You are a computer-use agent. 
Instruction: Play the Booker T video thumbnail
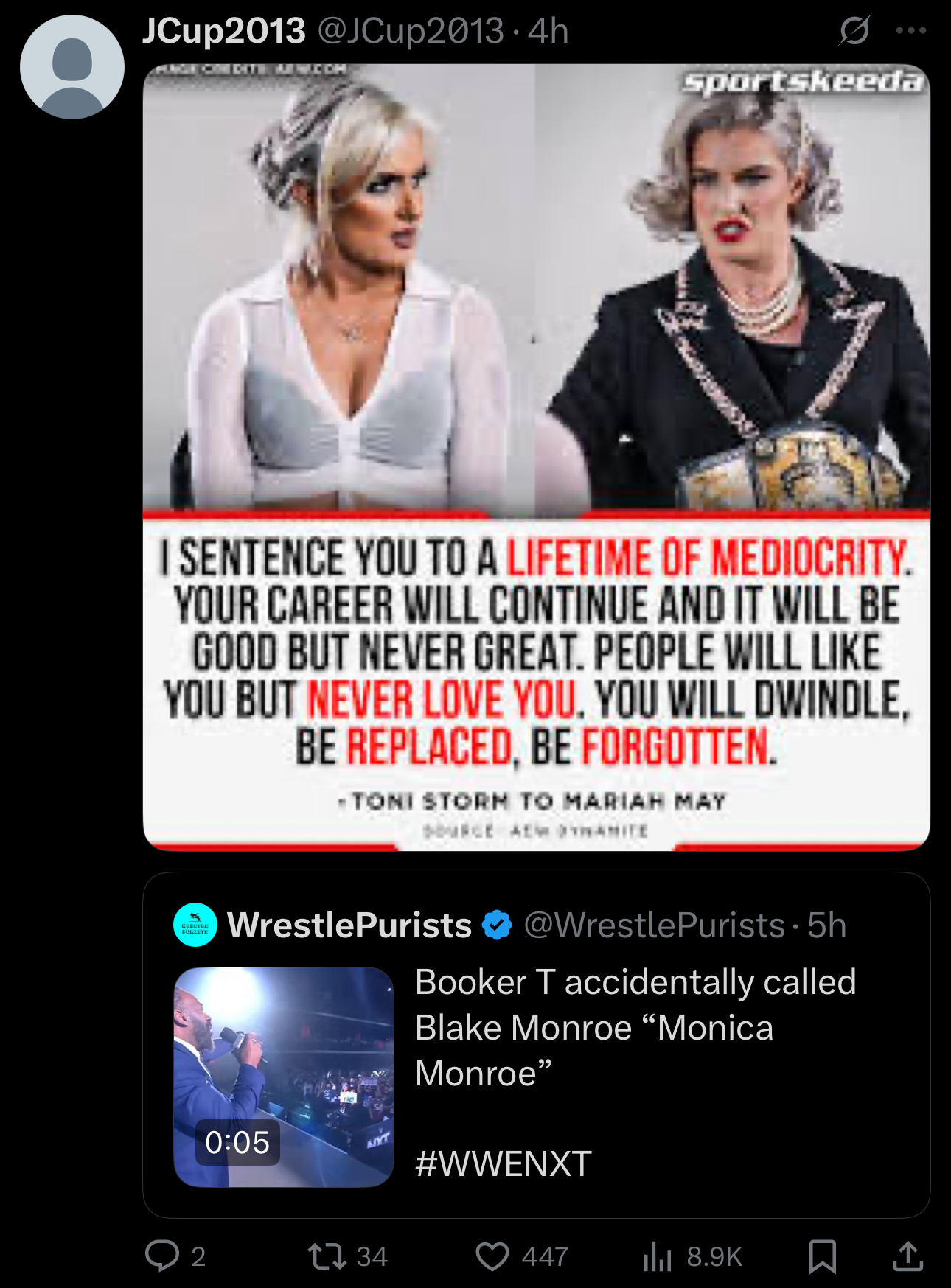tap(284, 1077)
